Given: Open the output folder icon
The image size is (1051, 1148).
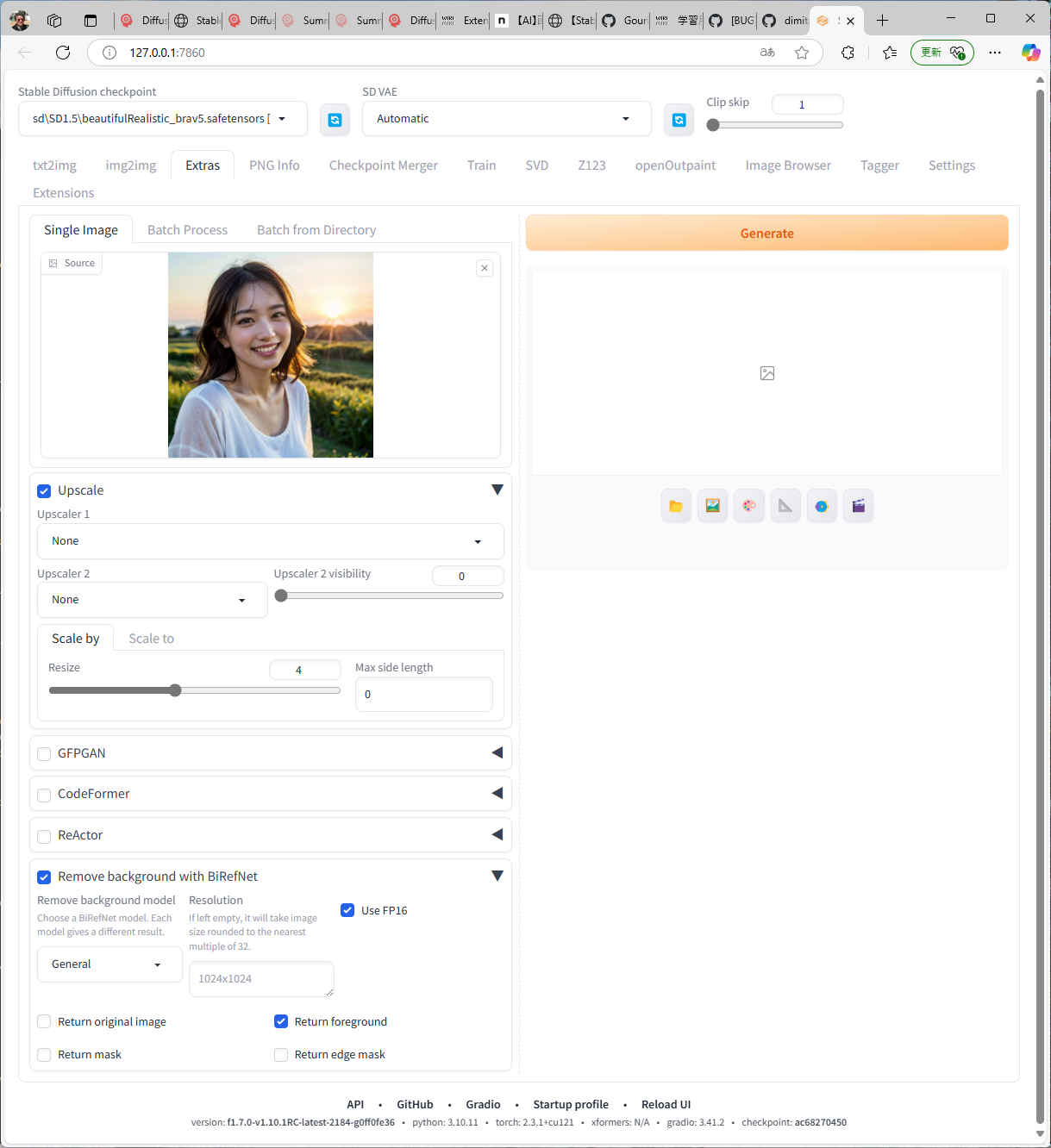Looking at the screenshot, I should point(676,506).
